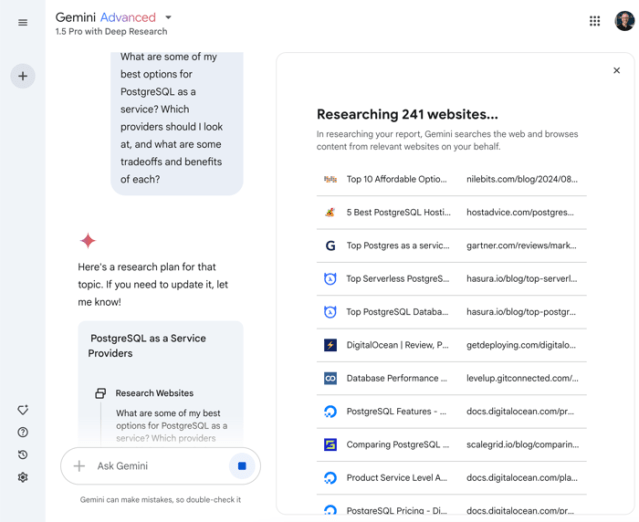Close the researching websites panel

[616, 71]
